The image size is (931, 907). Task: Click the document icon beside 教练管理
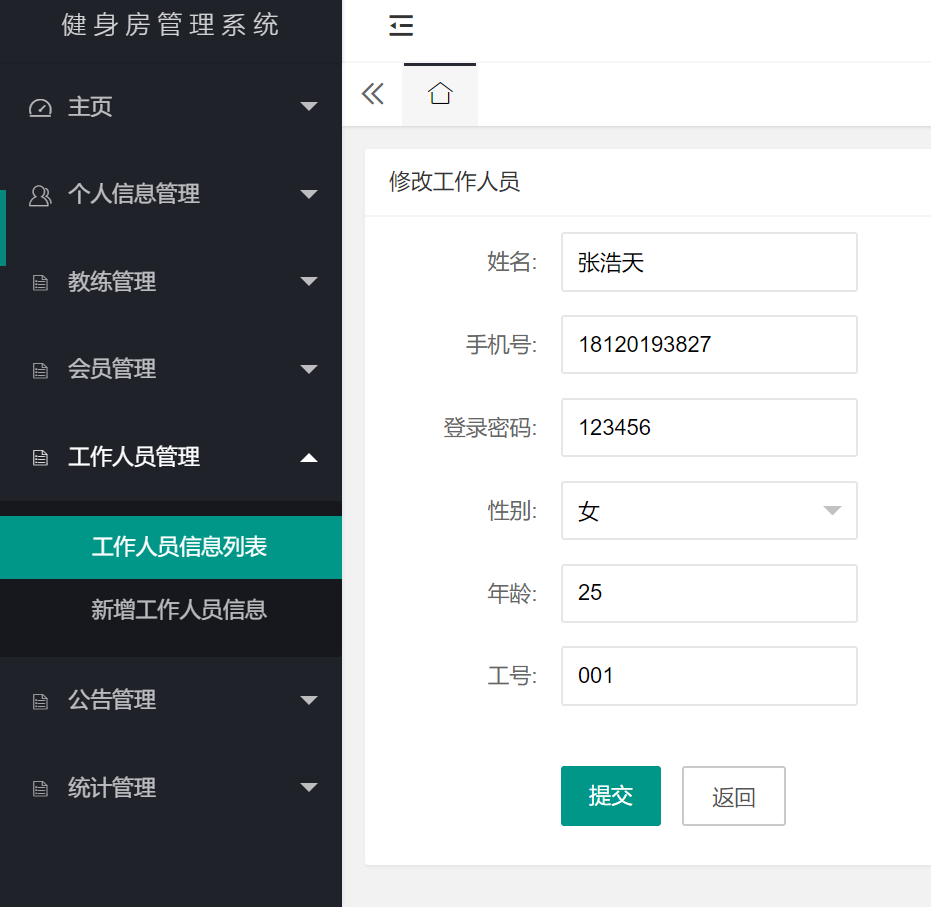click(x=40, y=283)
